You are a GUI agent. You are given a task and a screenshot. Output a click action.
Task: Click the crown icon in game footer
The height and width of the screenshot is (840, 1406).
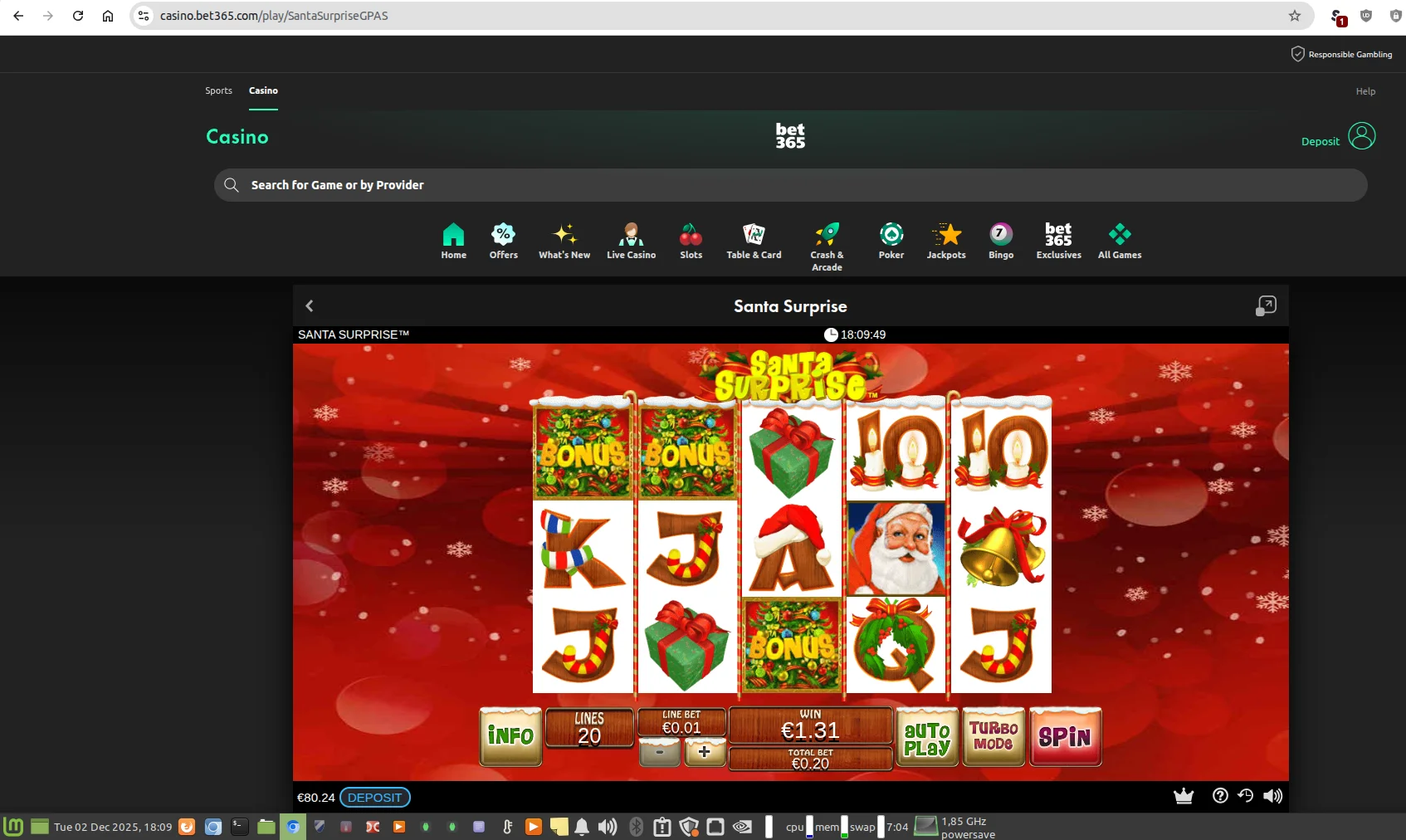pyautogui.click(x=1184, y=796)
